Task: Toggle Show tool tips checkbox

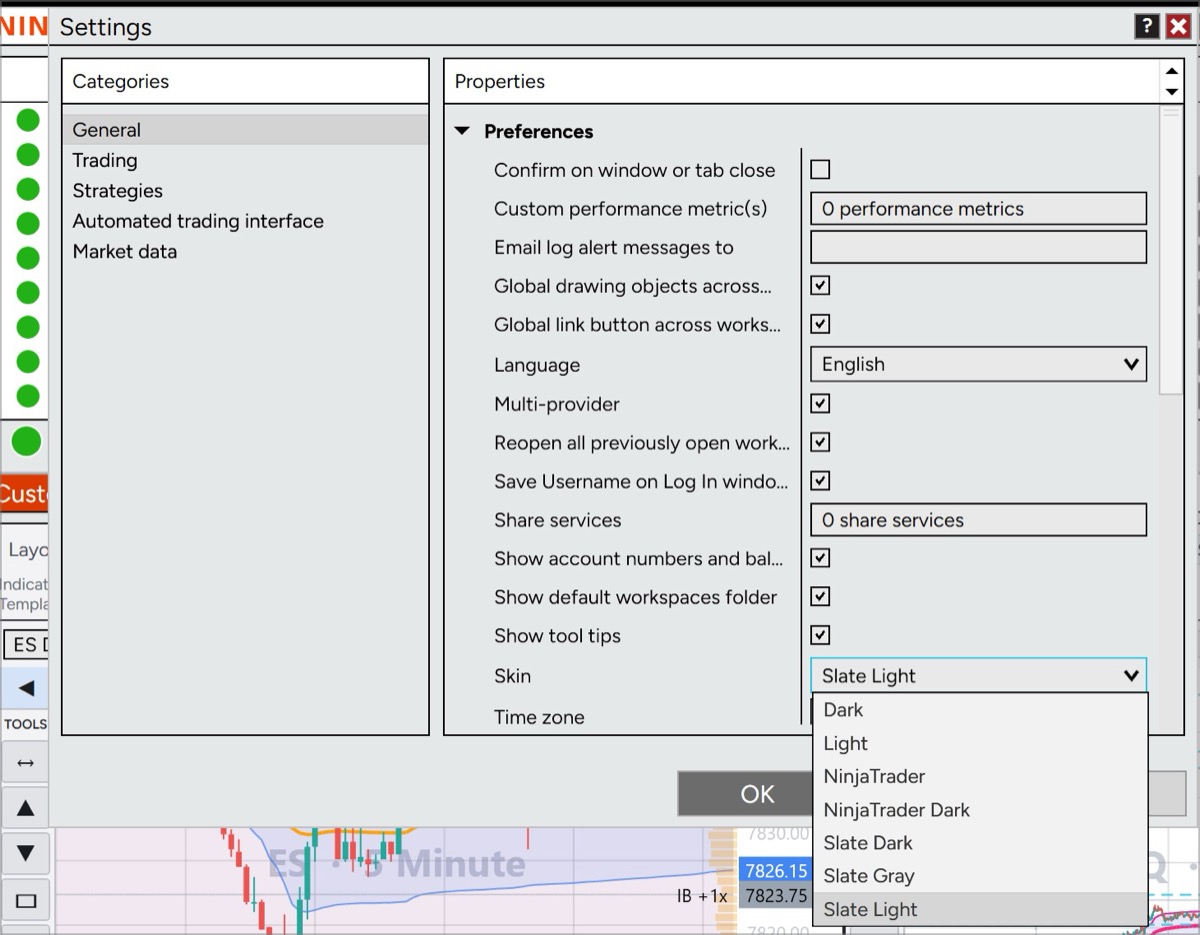Action: [820, 635]
